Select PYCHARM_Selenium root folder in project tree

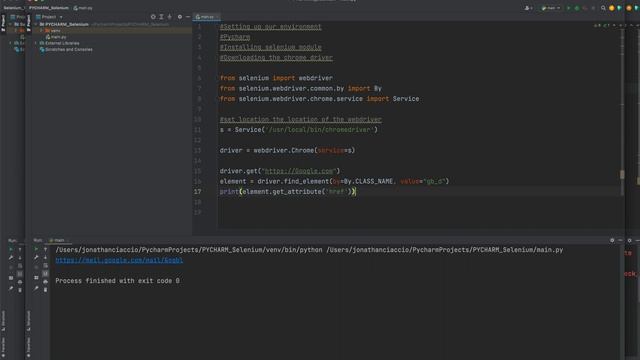point(64,24)
